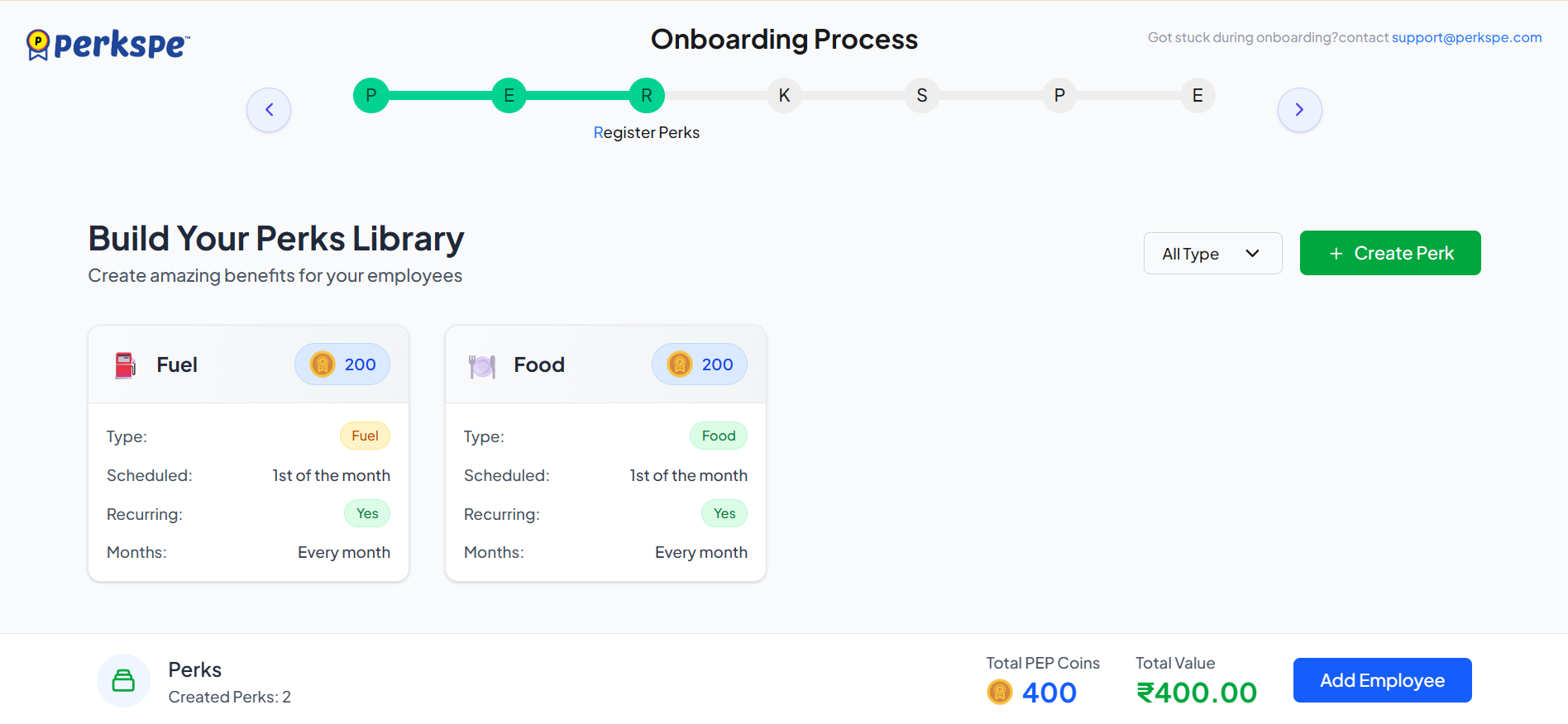The height and width of the screenshot is (724, 1568).
Task: Click the coin badge on Food card
Action: pyautogui.click(x=700, y=364)
